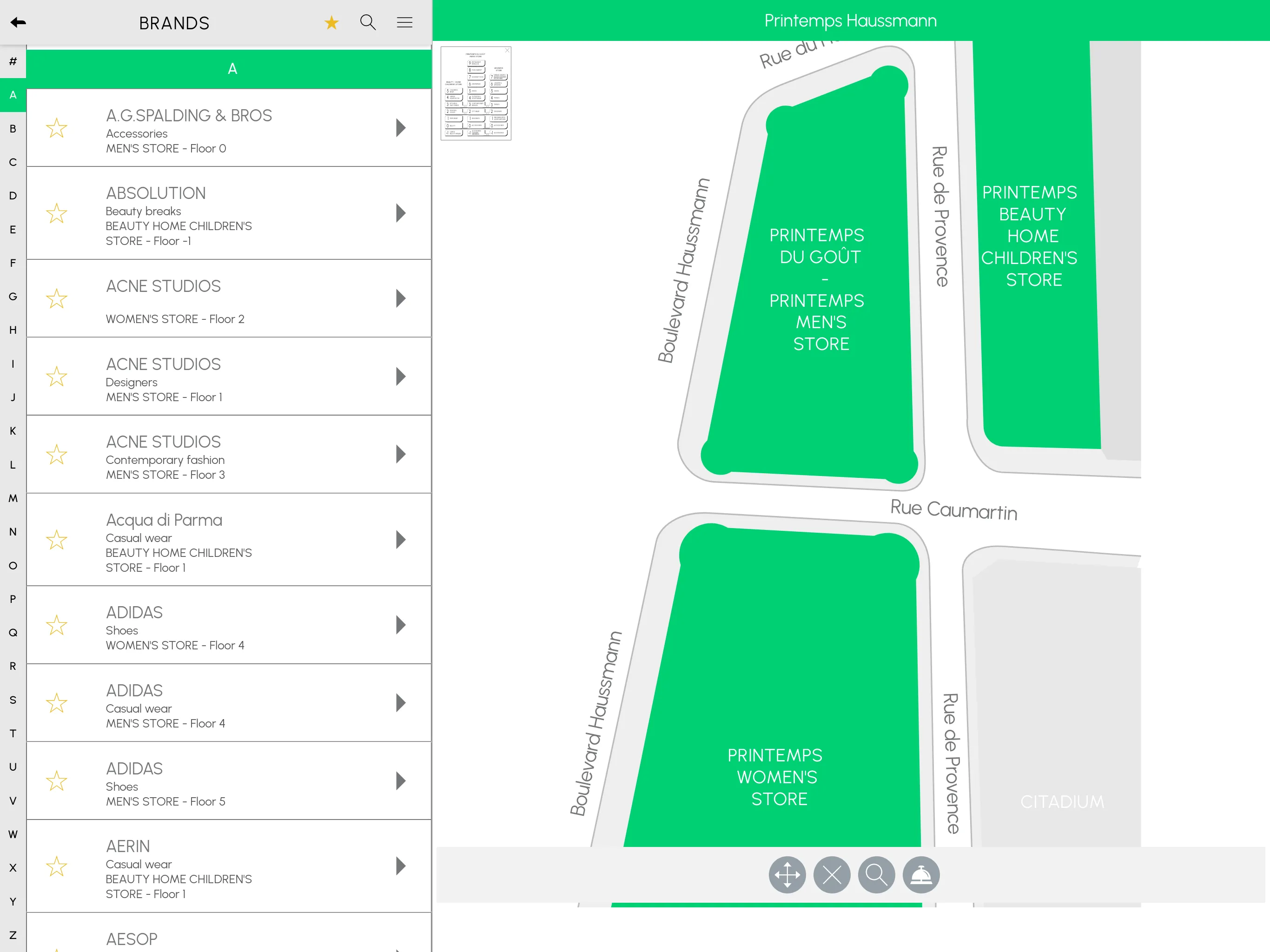Open the floor directory thumbnail
This screenshot has width=1270, height=952.
pyautogui.click(x=476, y=93)
